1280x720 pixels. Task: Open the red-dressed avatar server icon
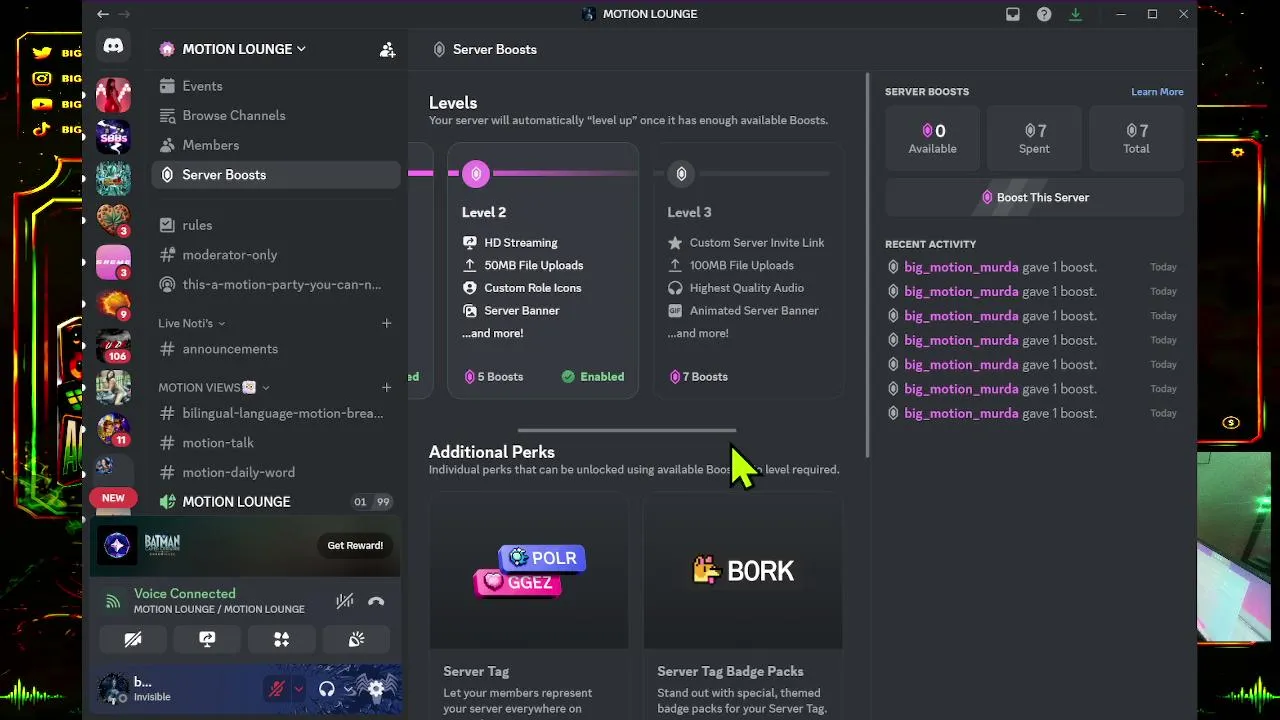coord(113,95)
